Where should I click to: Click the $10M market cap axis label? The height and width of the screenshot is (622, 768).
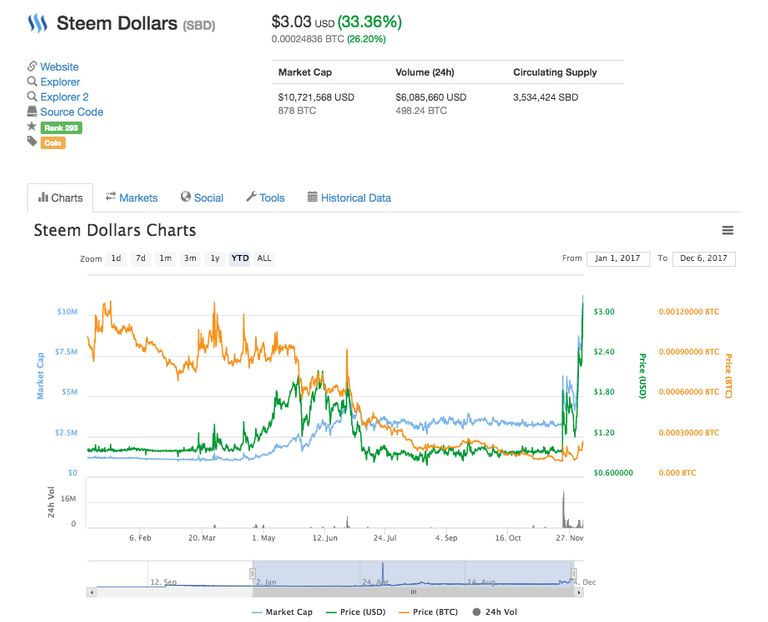67,312
